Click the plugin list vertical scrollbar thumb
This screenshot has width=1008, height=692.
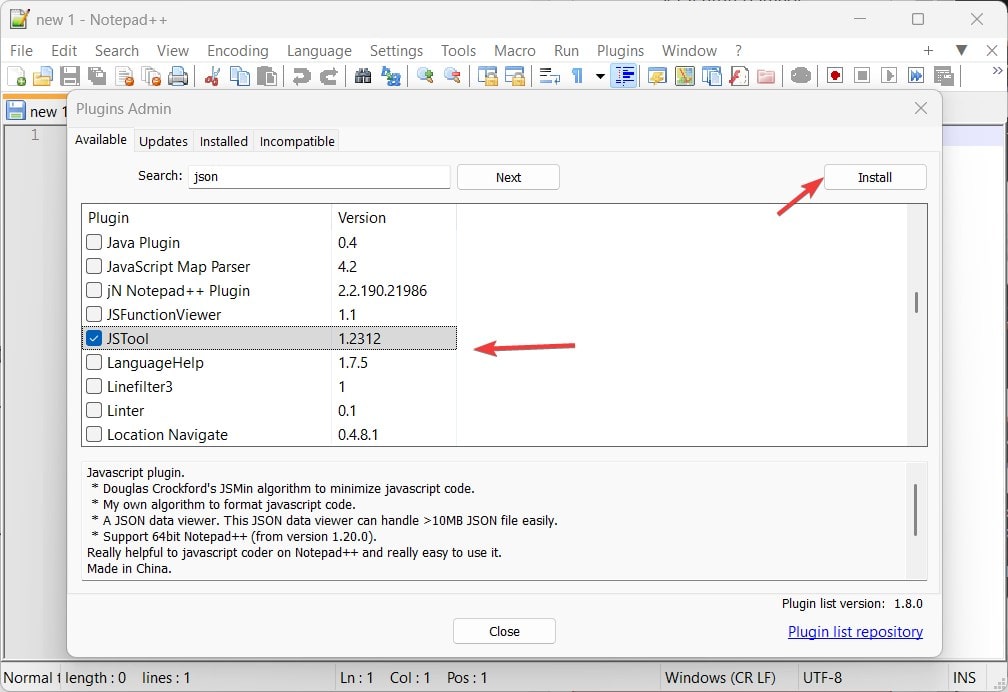[916, 302]
